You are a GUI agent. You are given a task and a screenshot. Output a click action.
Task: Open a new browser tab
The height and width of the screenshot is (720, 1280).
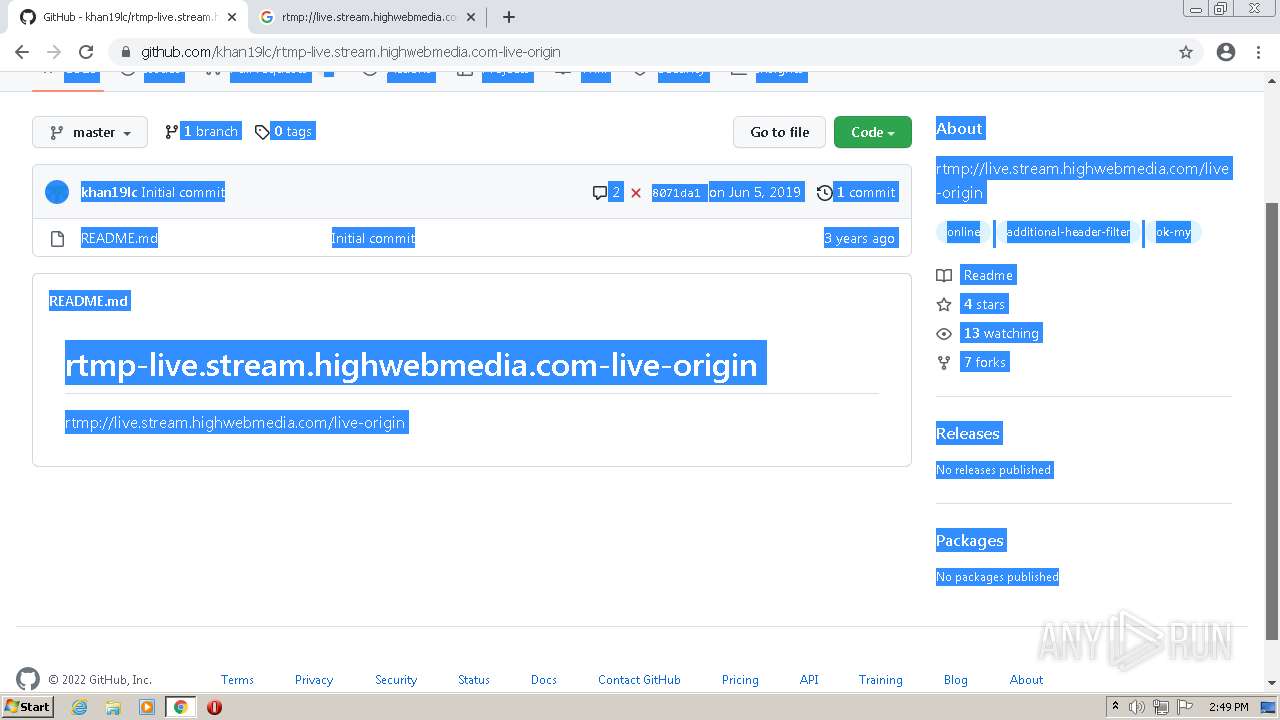[x=509, y=17]
